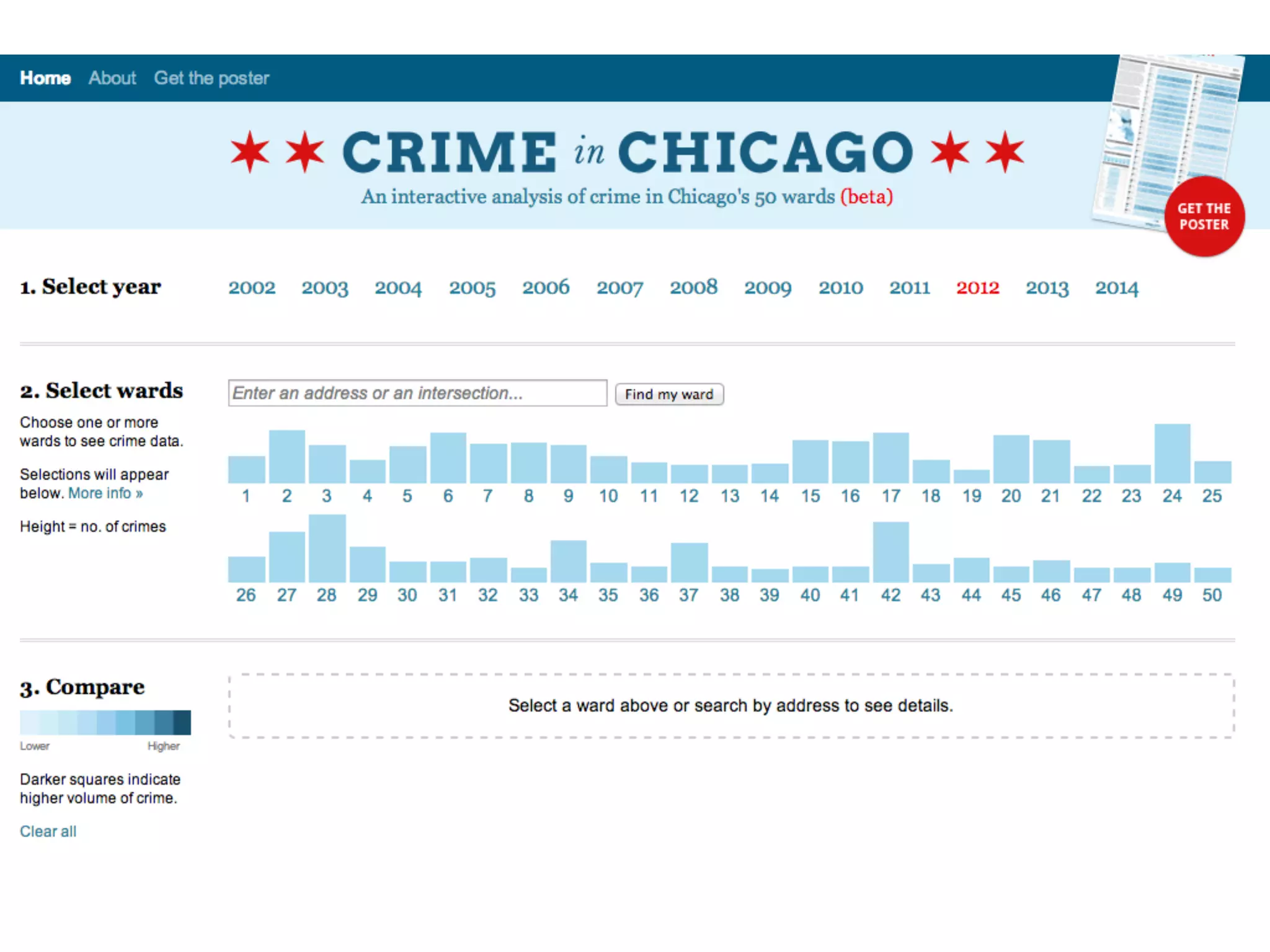Image resolution: width=1270 pixels, height=952 pixels.
Task: Click the darkest swatch in Compare legend
Action: coord(182,723)
